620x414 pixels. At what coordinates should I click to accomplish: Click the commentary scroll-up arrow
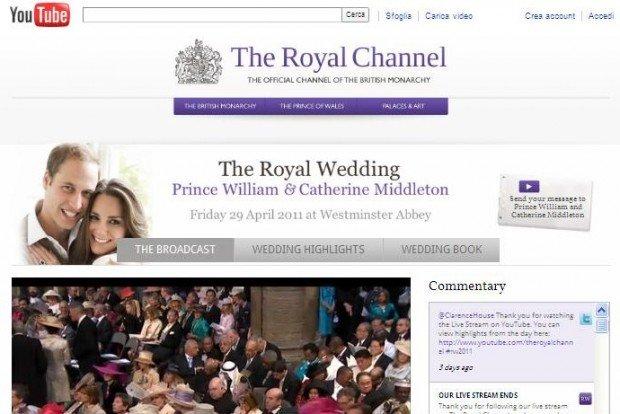601,310
